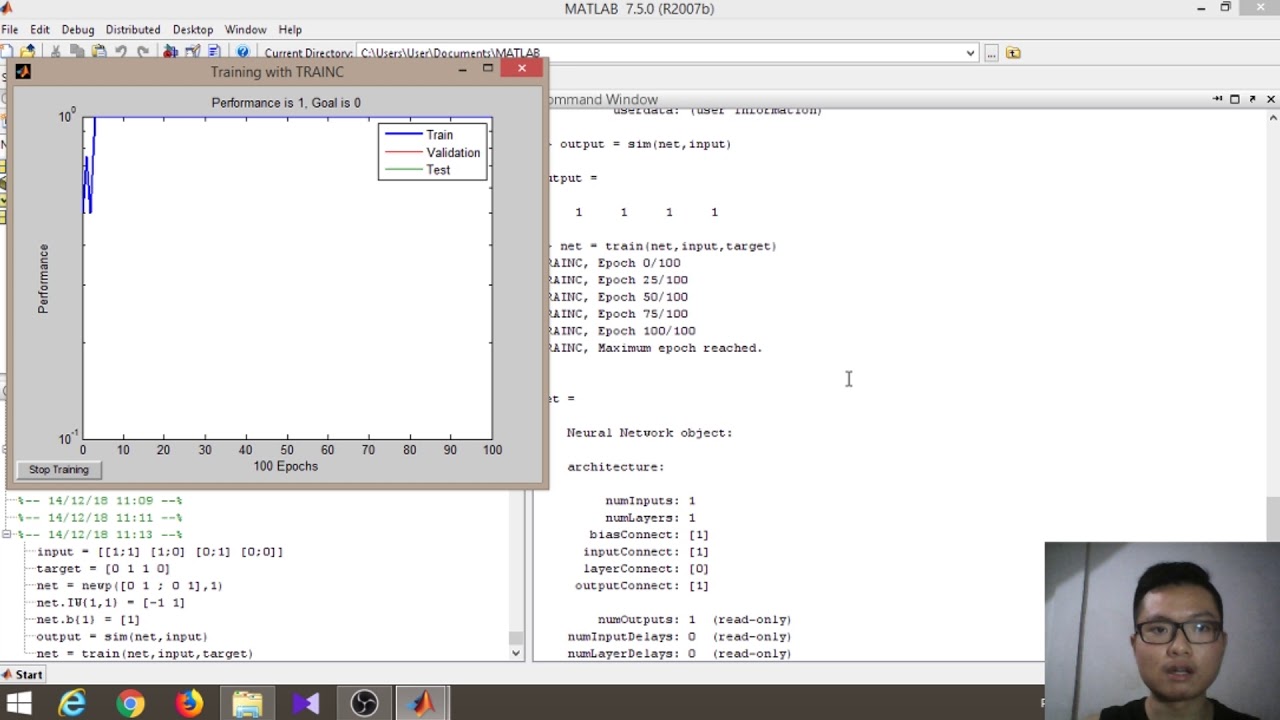Open the Distributed menu
Viewport: 1280px width, 720px height.
[133, 30]
